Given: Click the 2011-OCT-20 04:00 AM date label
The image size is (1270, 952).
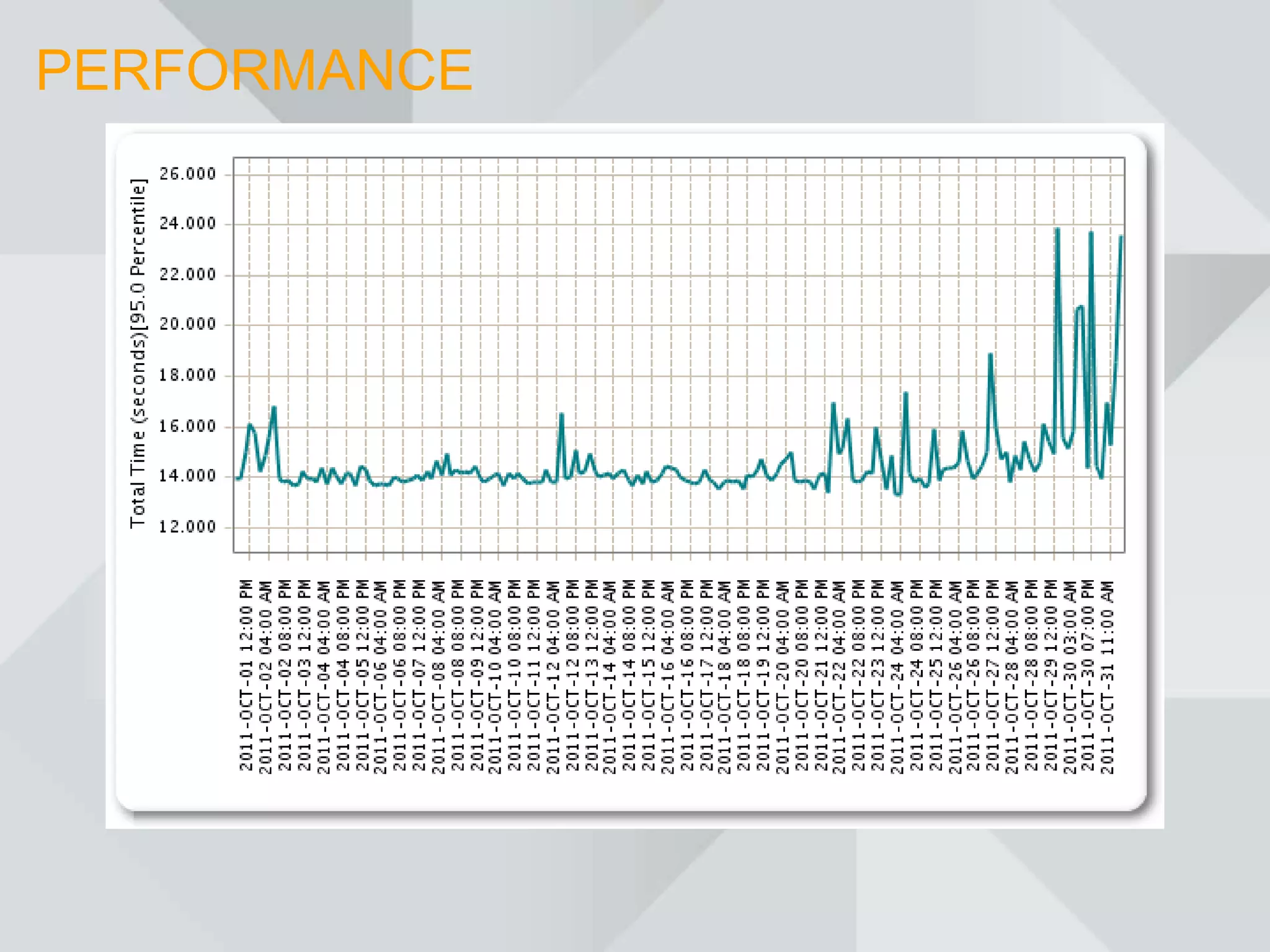Looking at the screenshot, I should 783,676.
